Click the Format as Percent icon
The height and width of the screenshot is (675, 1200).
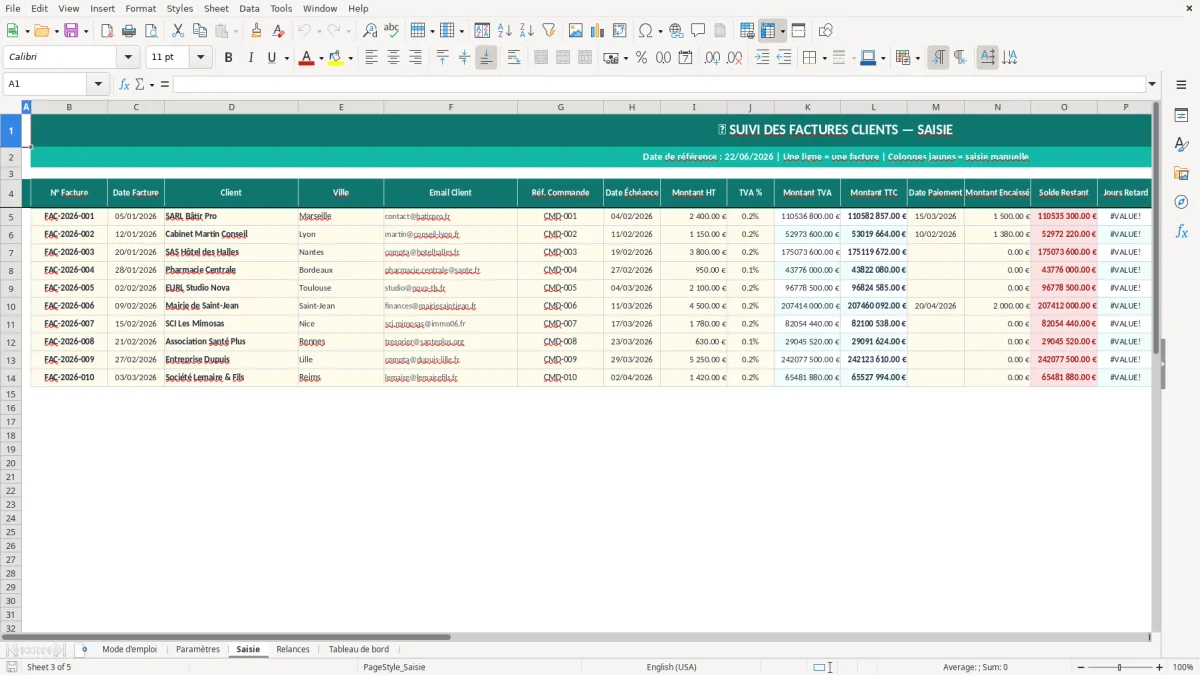pyautogui.click(x=641, y=58)
